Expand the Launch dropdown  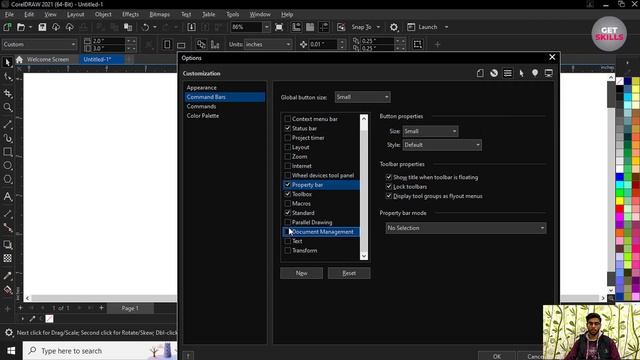click(446, 27)
